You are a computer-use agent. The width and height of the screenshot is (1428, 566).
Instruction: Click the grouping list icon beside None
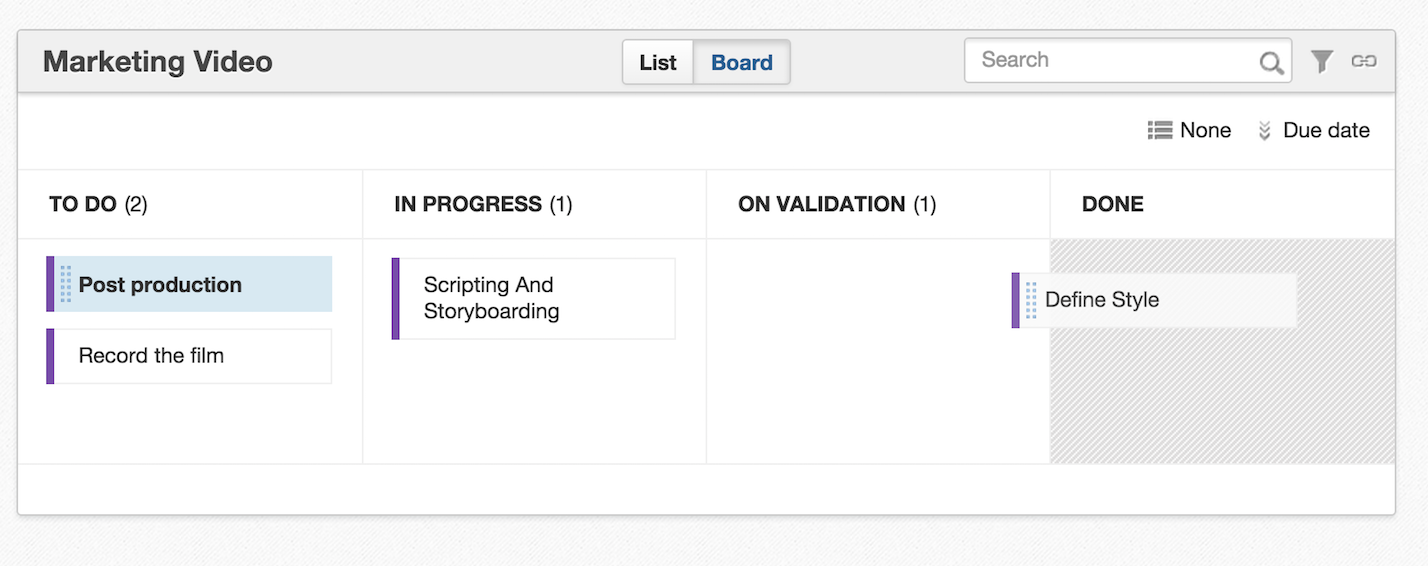pyautogui.click(x=1160, y=130)
